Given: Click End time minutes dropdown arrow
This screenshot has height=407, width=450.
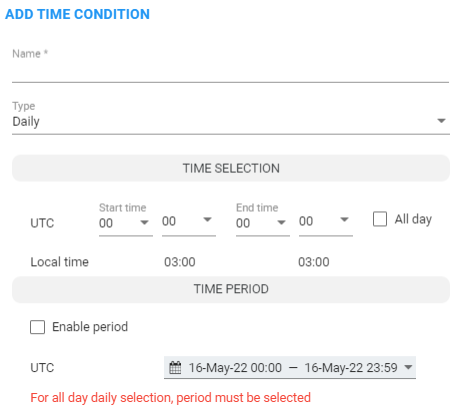Looking at the screenshot, I should pos(344,219).
